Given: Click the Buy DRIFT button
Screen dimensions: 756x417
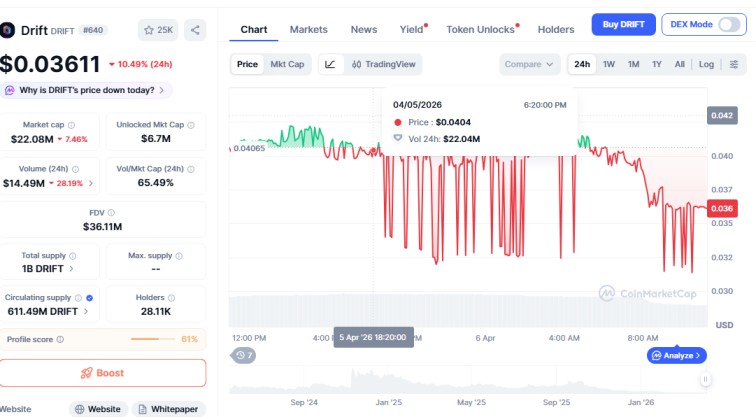Looking at the screenshot, I should pos(624,24).
